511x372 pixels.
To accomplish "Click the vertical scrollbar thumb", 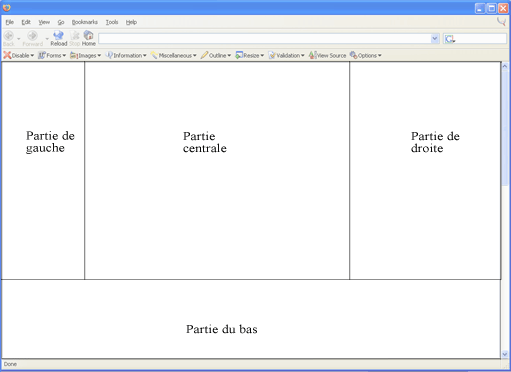I will (x=505, y=128).
